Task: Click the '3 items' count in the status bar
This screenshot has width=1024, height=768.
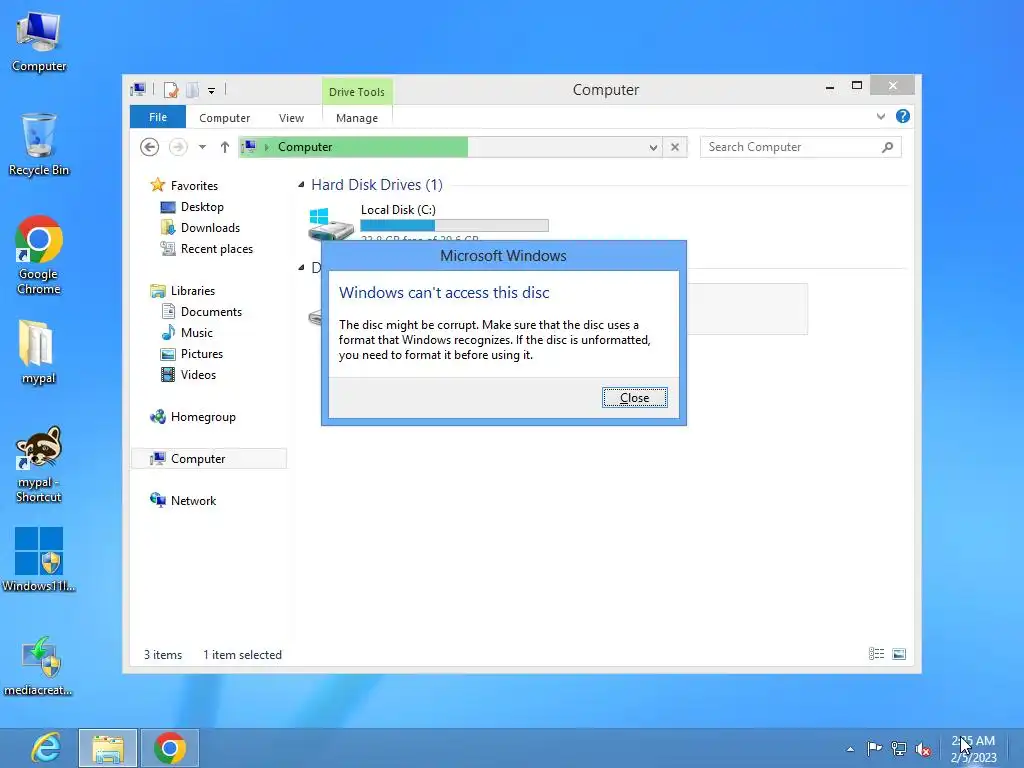Action: pos(163,654)
